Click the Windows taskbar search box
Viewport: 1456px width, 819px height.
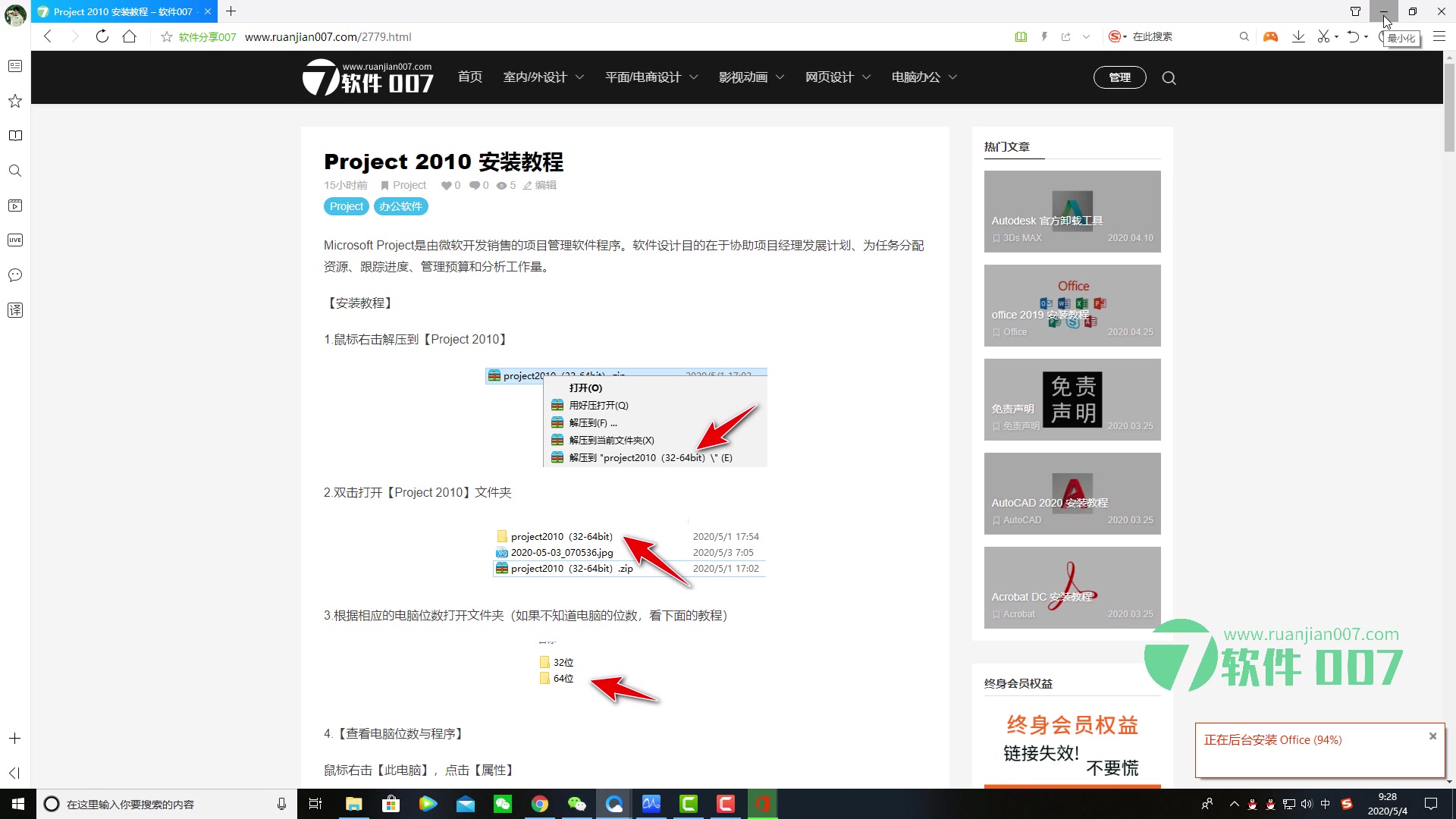(x=167, y=804)
